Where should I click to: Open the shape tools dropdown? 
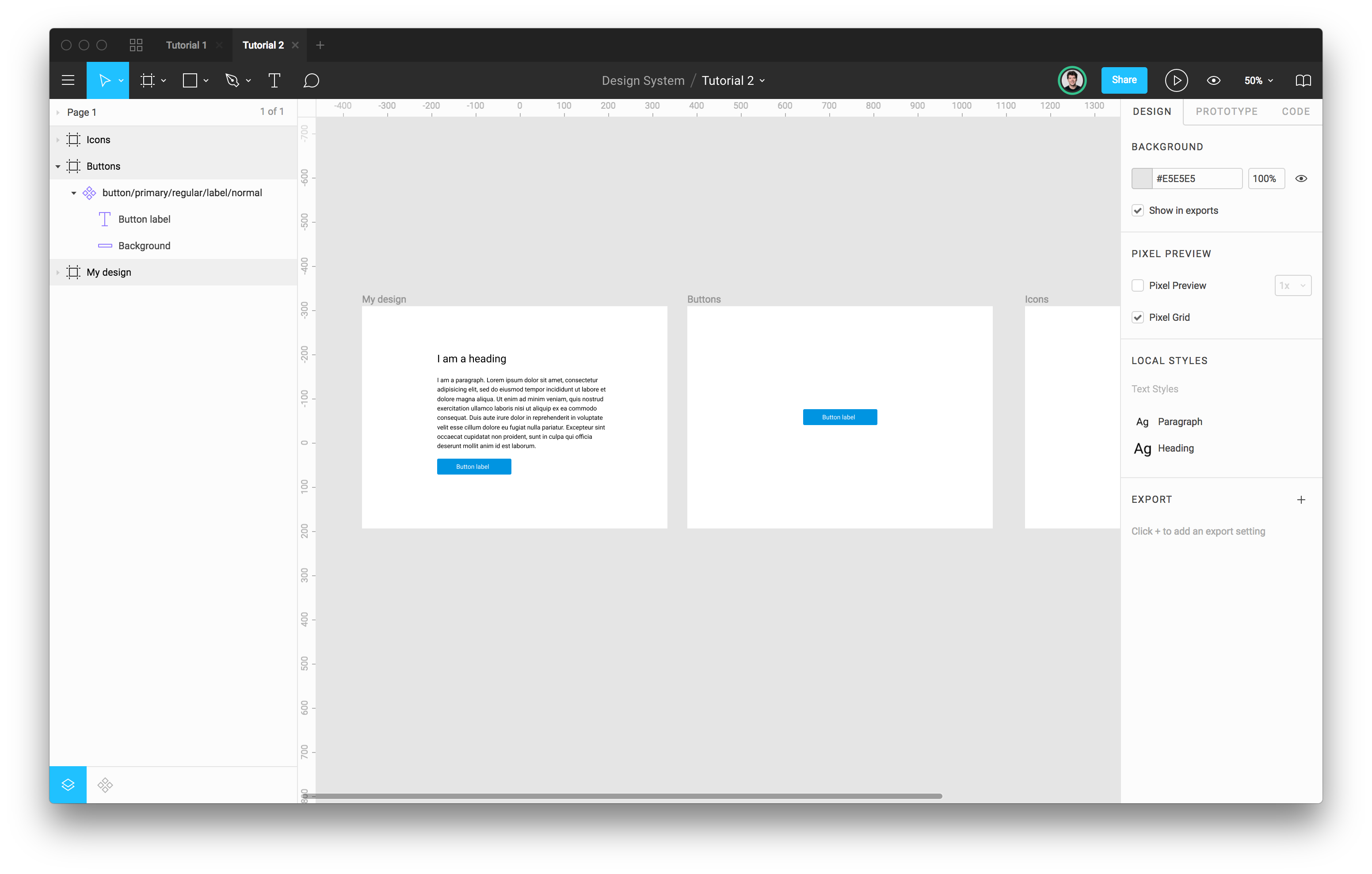click(x=206, y=81)
